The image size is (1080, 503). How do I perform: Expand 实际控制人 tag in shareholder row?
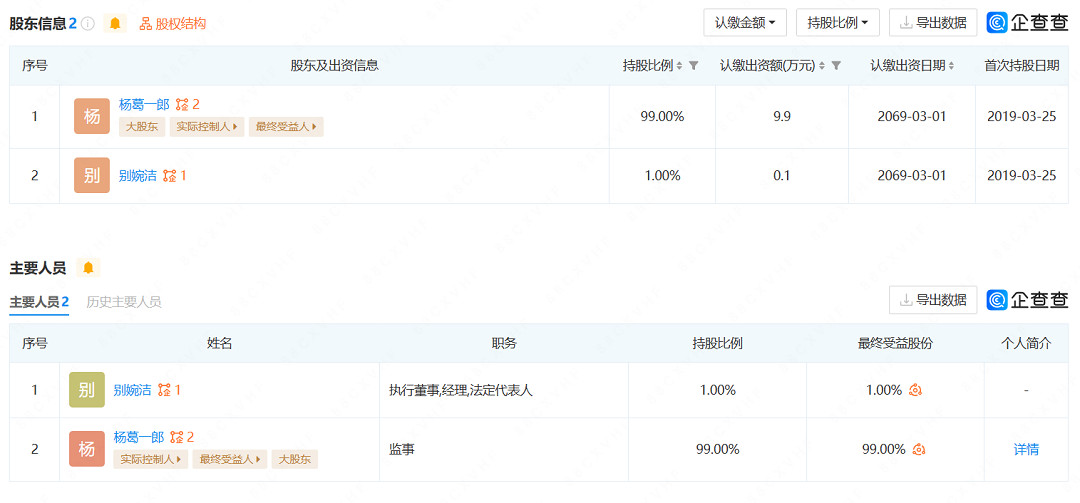point(207,127)
